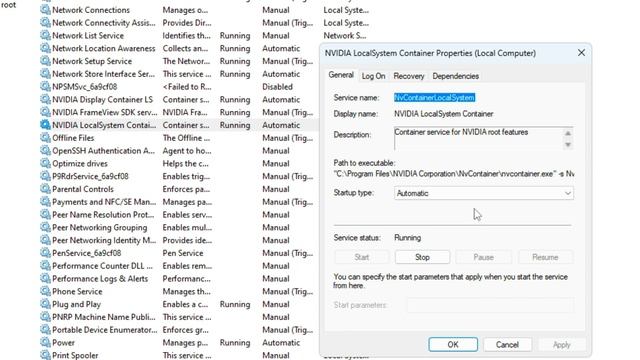
Task: Cancel the properties dialog
Action: click(507, 344)
